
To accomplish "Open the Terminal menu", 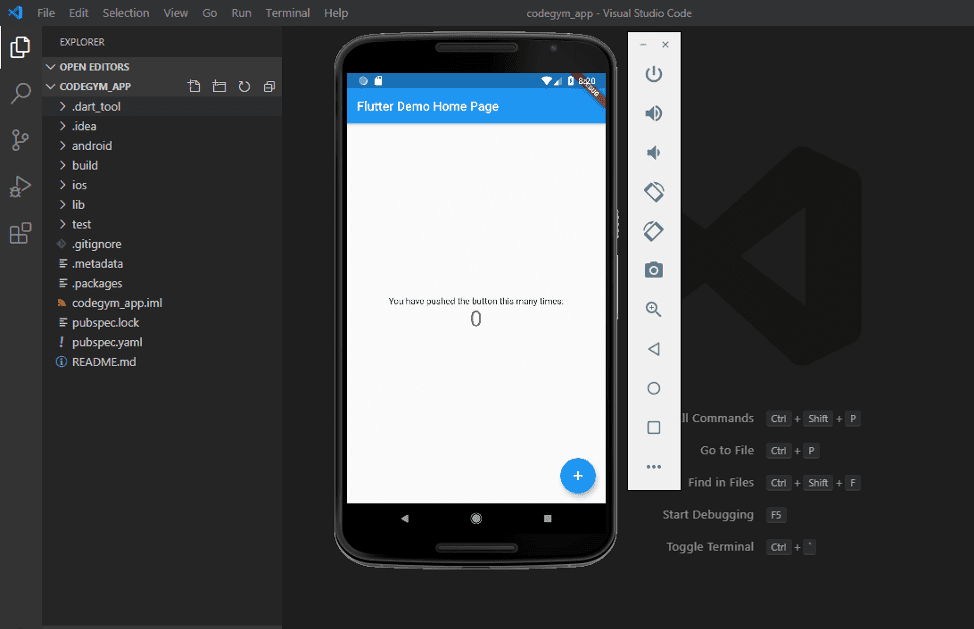I will [x=287, y=13].
